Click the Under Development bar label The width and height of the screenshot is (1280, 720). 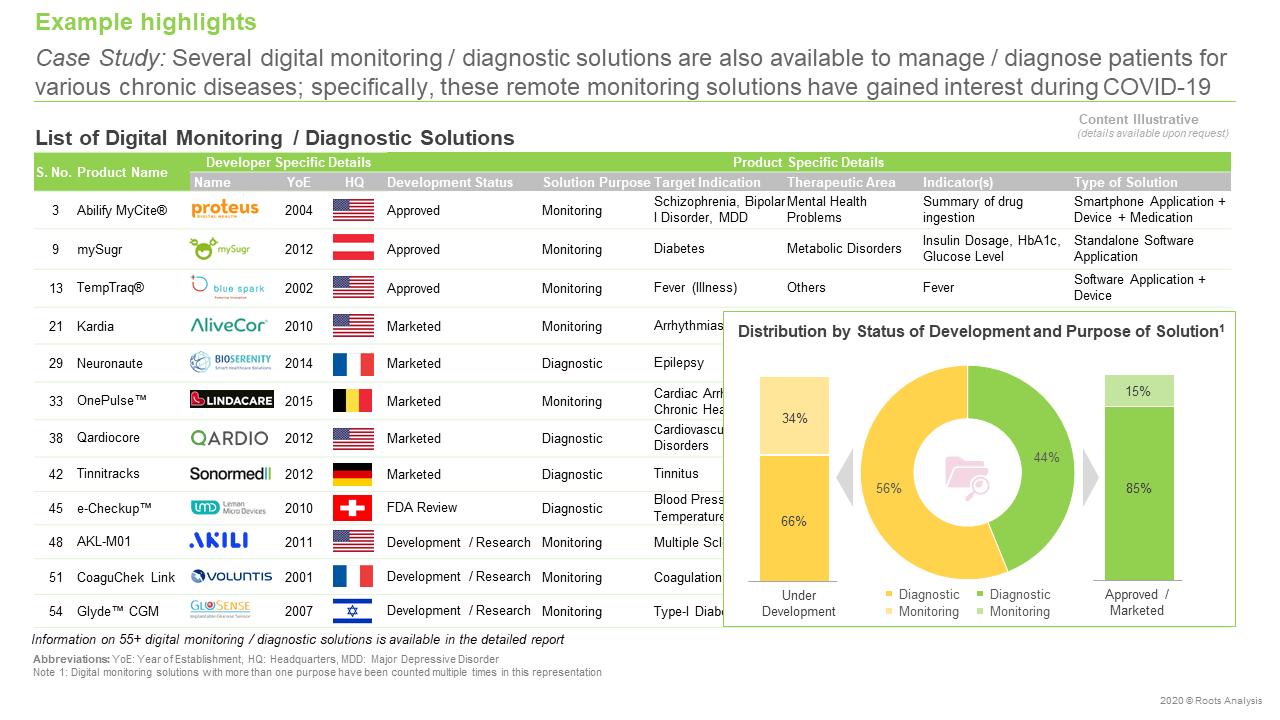[798, 603]
